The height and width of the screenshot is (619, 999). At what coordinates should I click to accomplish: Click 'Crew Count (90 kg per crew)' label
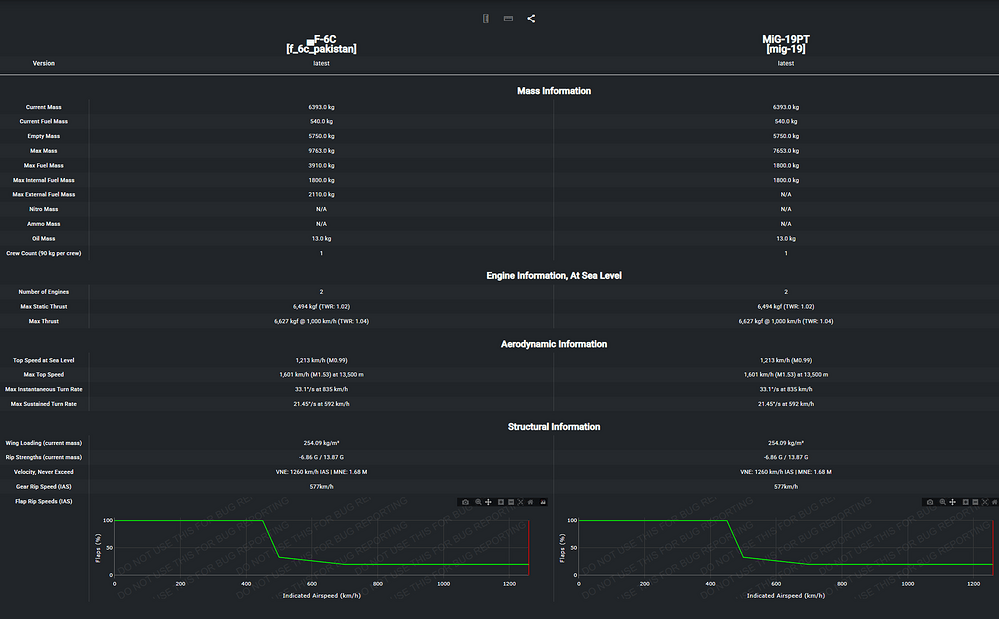[x=43, y=253]
